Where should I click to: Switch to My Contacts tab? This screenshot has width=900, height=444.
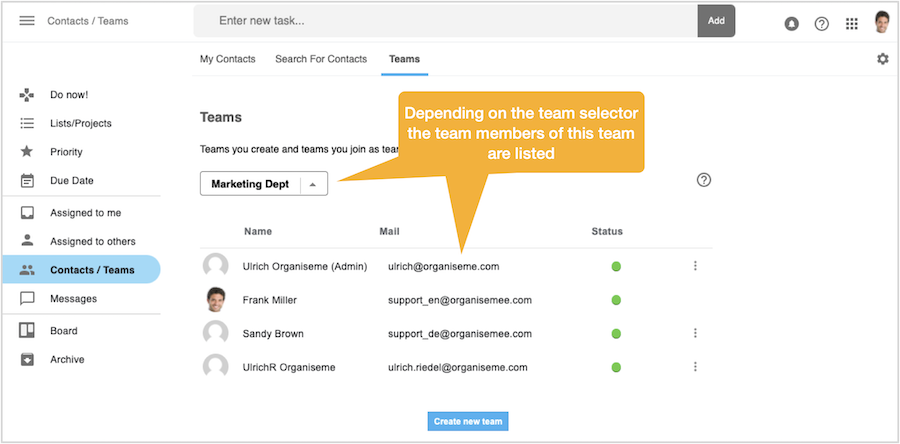point(227,59)
